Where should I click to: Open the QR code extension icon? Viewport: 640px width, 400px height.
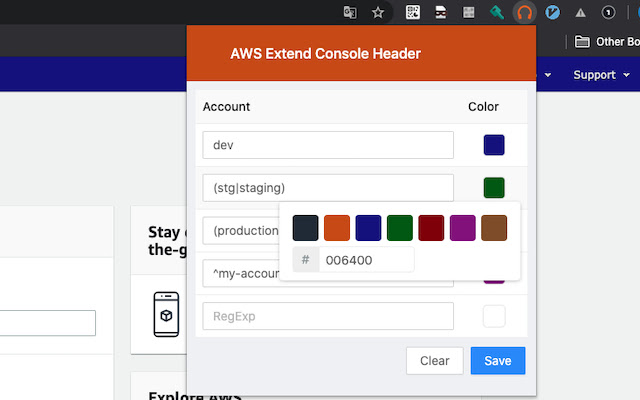click(x=413, y=12)
